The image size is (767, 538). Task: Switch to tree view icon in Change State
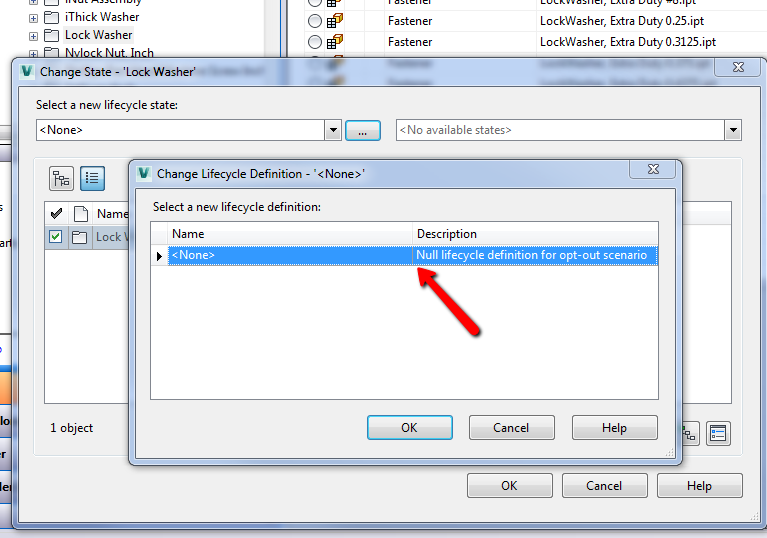61,179
